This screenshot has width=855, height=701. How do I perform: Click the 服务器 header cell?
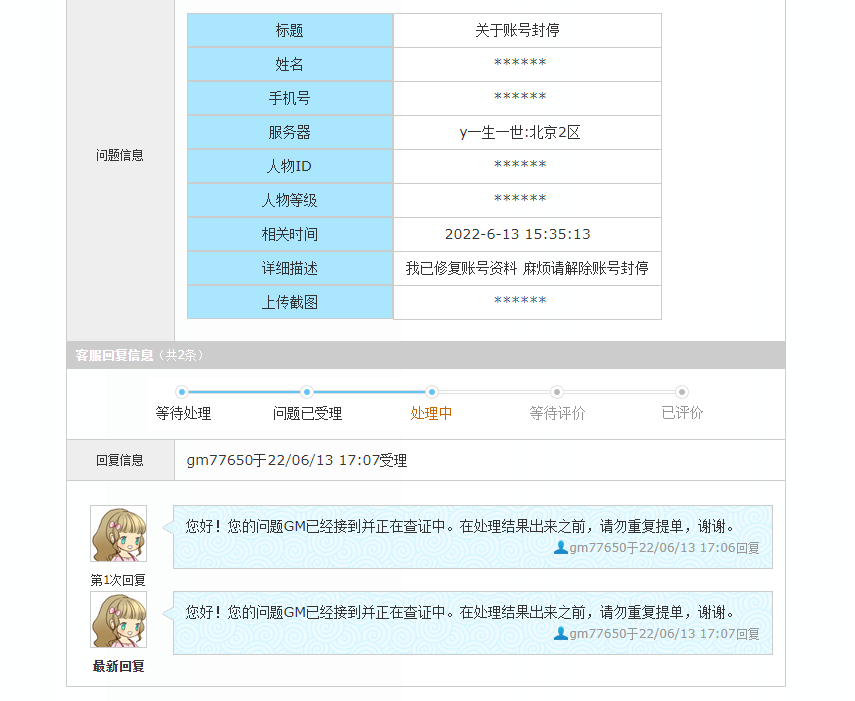[x=290, y=132]
